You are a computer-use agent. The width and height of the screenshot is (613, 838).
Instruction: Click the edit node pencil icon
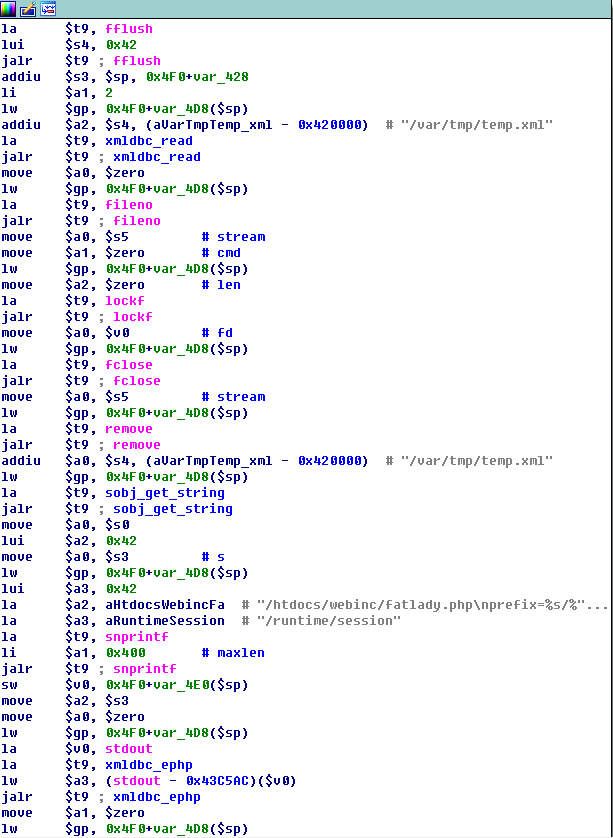pyautogui.click(x=28, y=9)
